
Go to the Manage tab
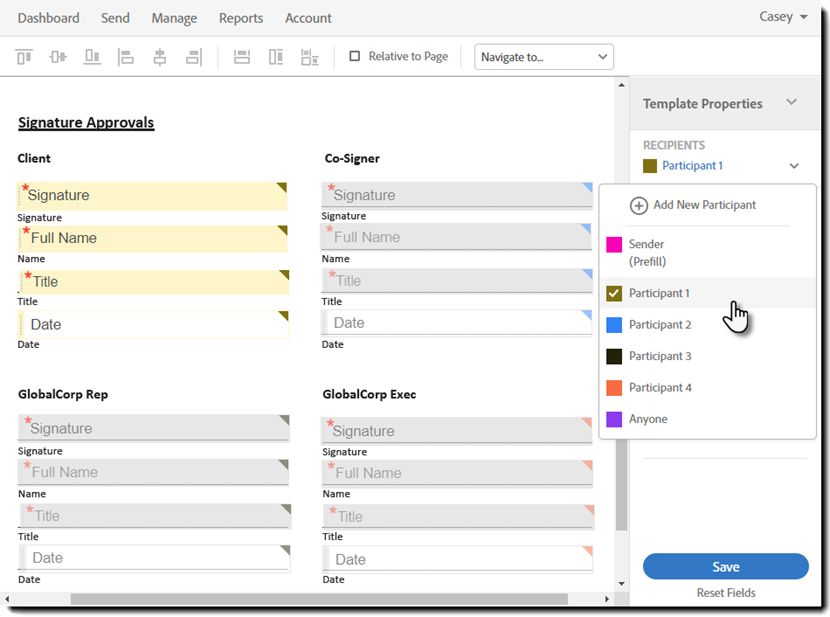(x=174, y=18)
